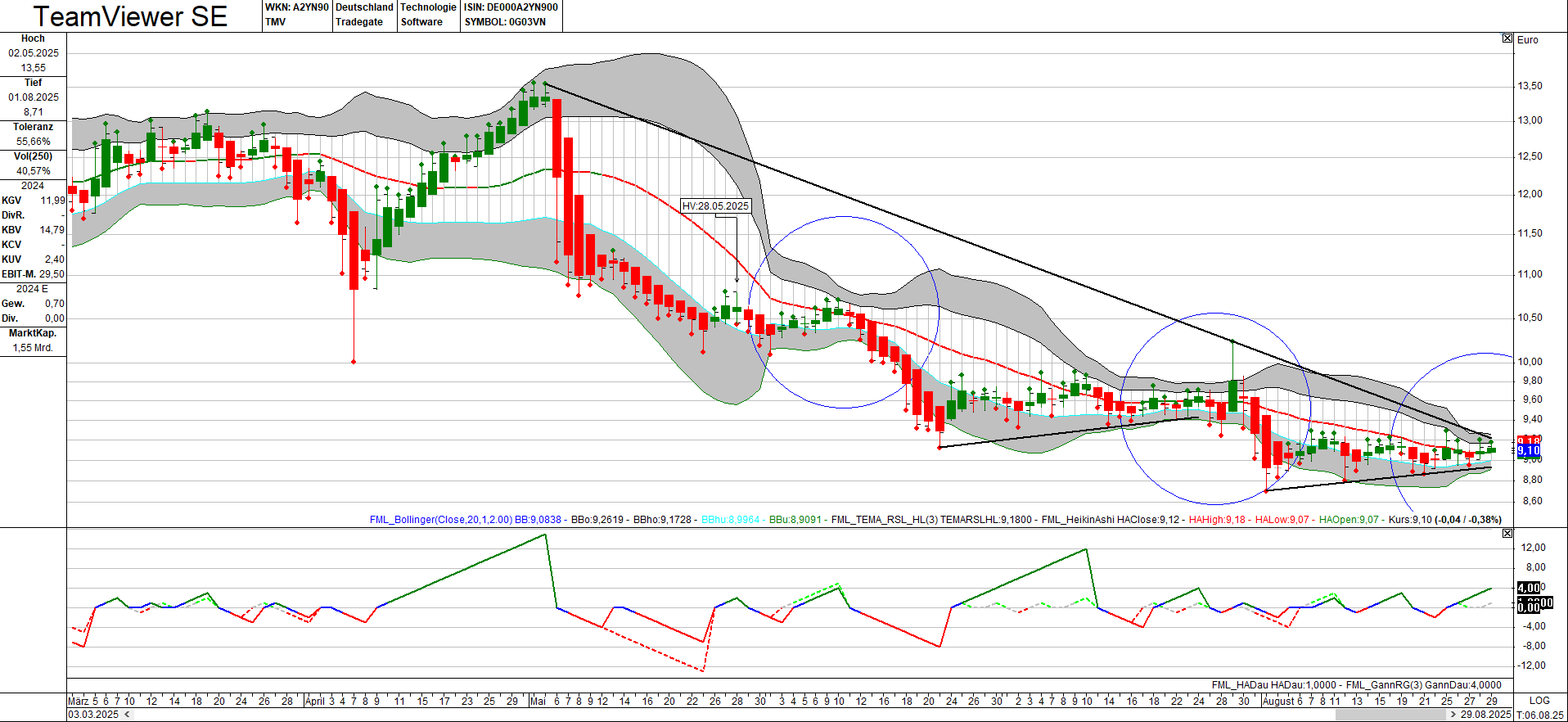Click the KUV row in the sidebar
Image resolution: width=1568 pixels, height=722 pixels.
(x=33, y=259)
